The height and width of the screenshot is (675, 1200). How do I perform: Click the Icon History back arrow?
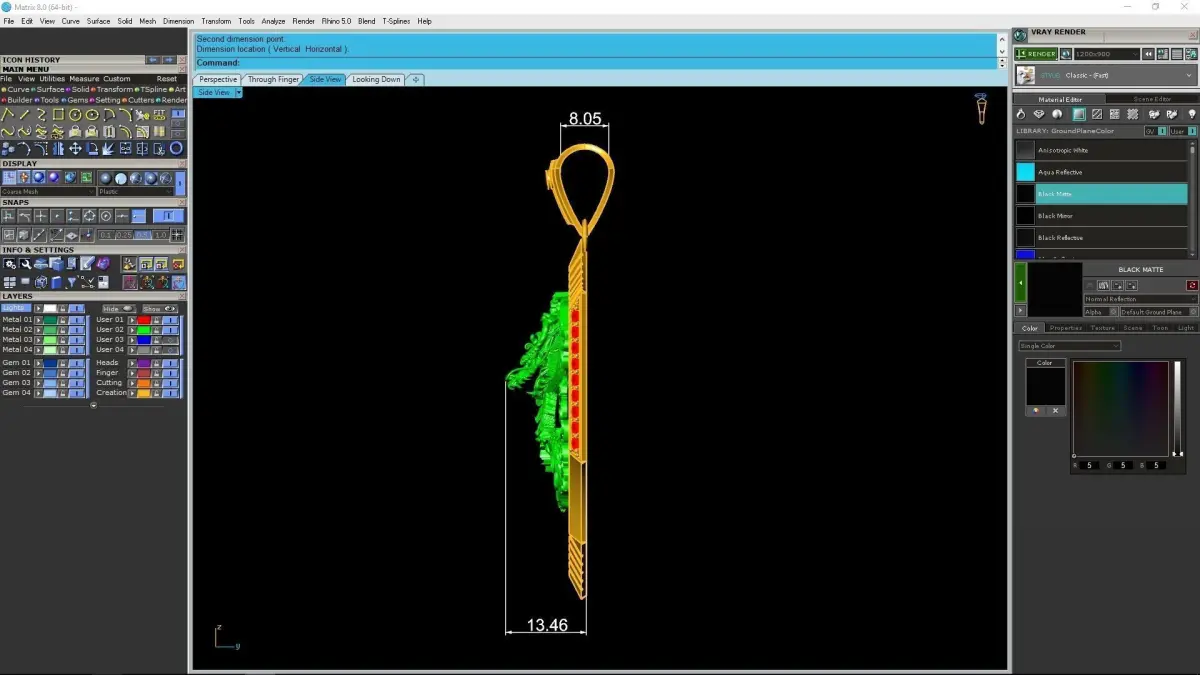153,60
